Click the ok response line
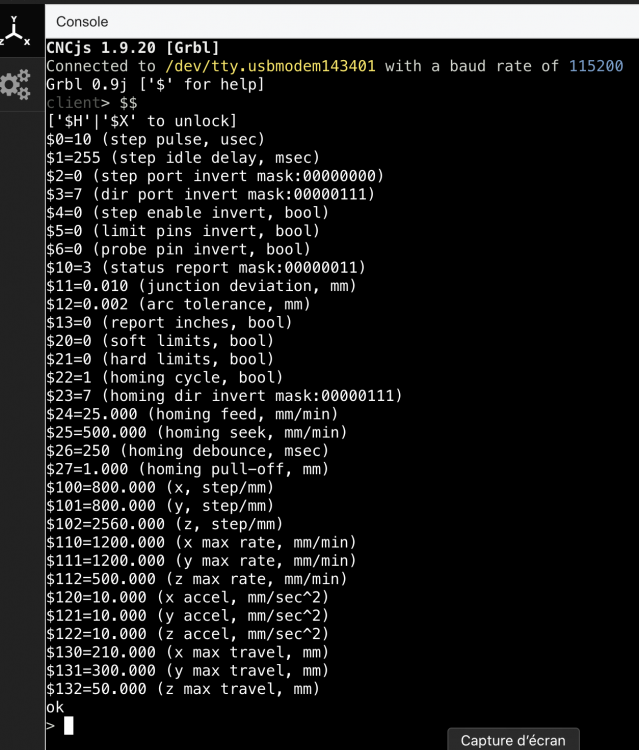 click(x=55, y=707)
